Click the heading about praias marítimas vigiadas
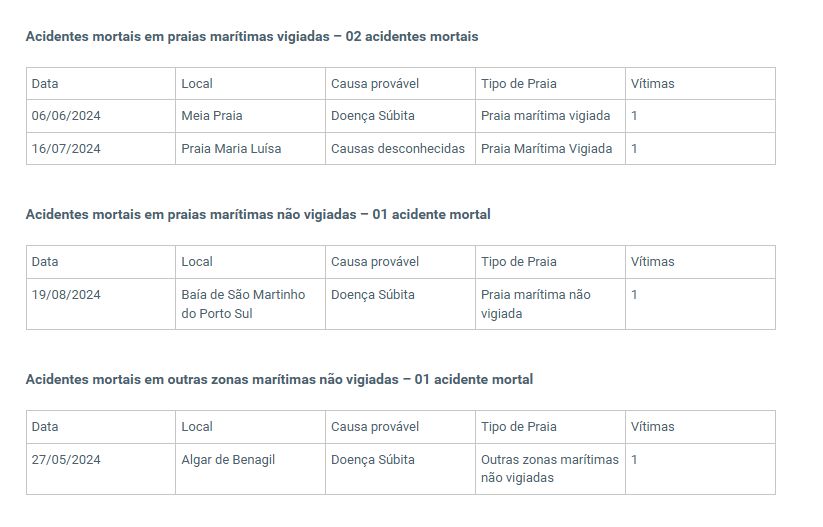This screenshot has height=527, width=823. pos(252,37)
